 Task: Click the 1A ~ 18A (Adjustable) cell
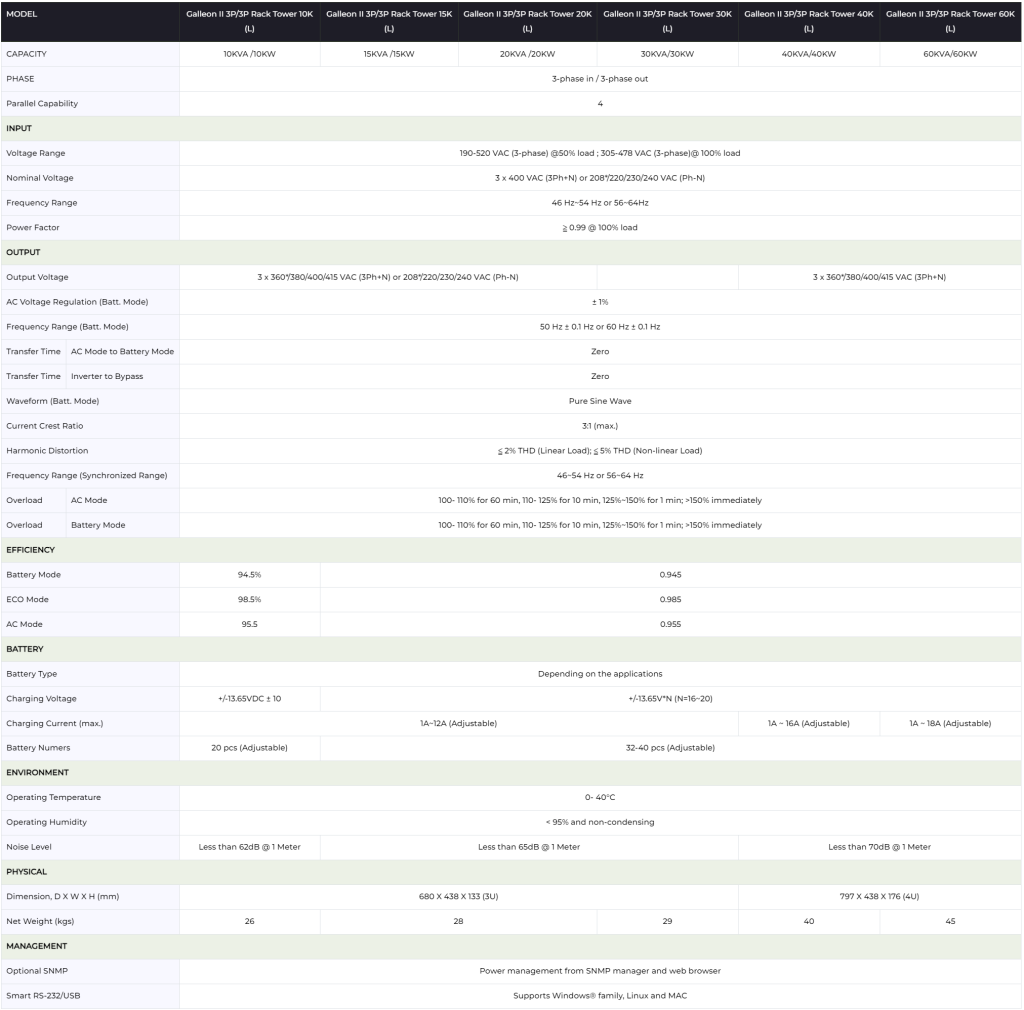coord(950,724)
